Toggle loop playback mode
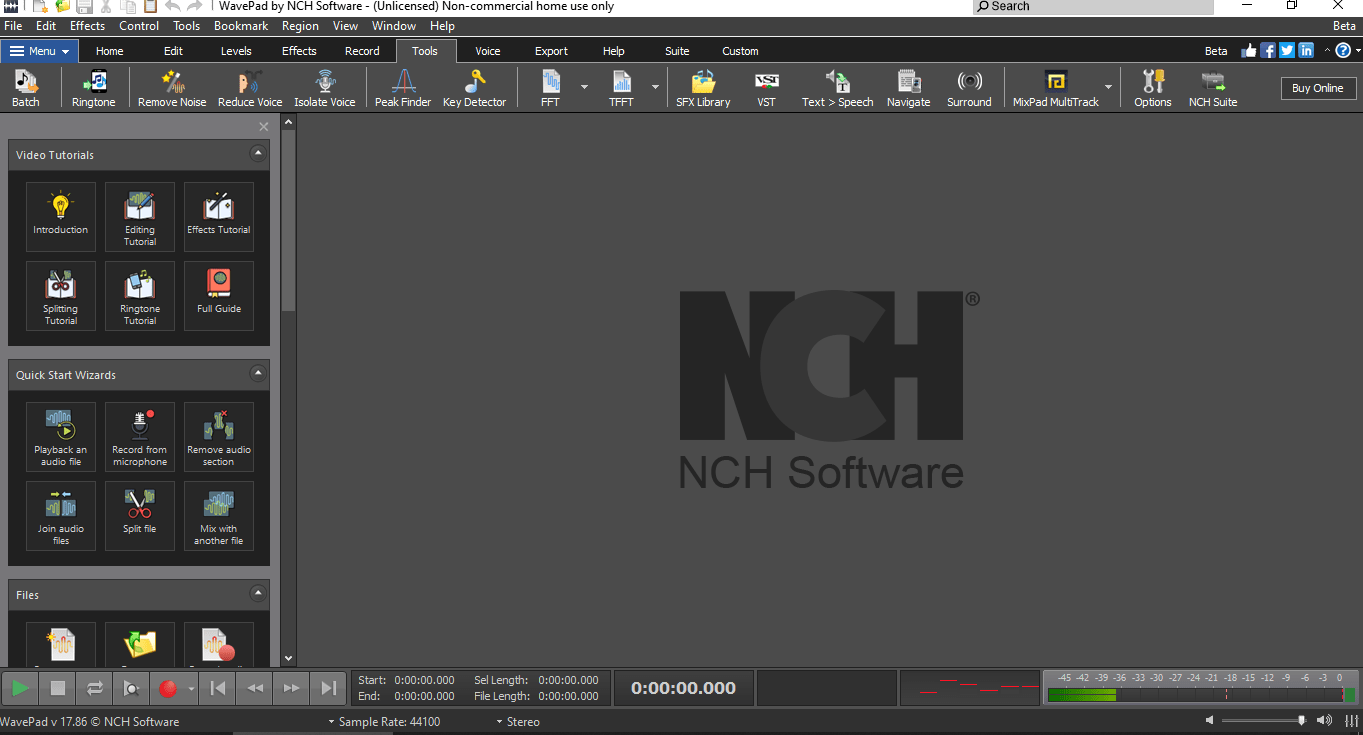The height and width of the screenshot is (735, 1363). tap(95, 688)
